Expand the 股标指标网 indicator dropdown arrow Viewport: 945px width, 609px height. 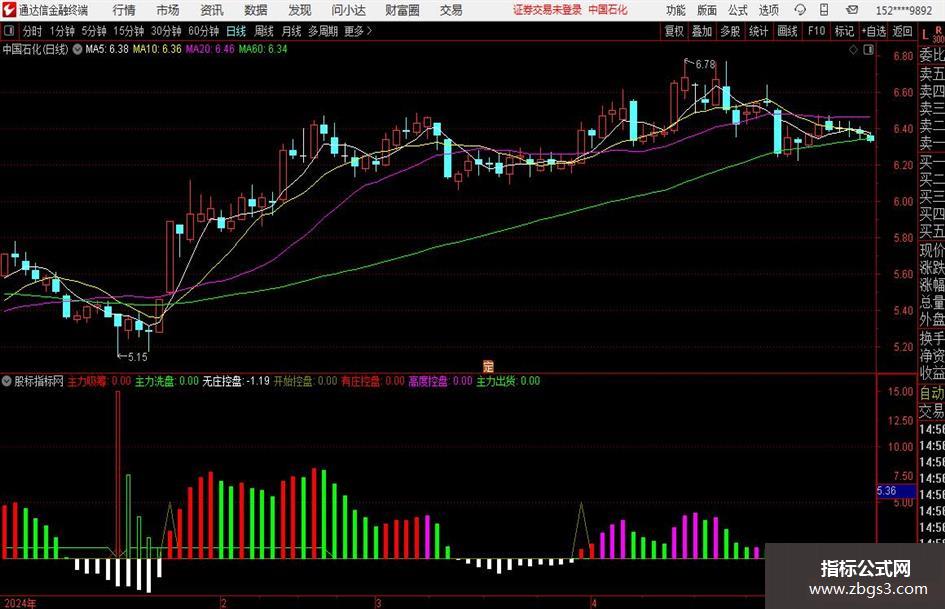[x=7, y=381]
